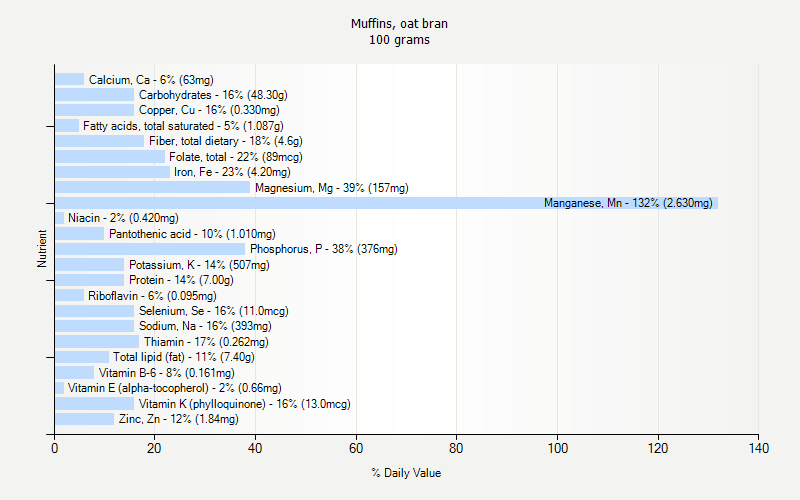The width and height of the screenshot is (800, 500).
Task: Click the Magnesium bar in the chart
Action: 153,187
